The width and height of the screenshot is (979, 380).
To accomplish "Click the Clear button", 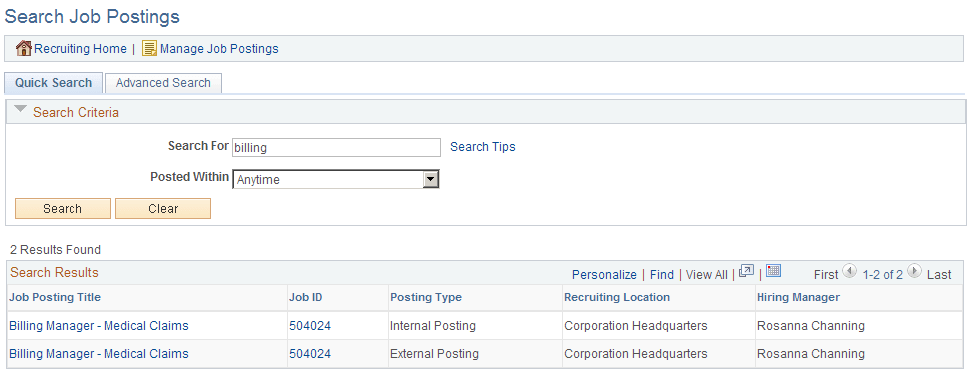I will 163,208.
